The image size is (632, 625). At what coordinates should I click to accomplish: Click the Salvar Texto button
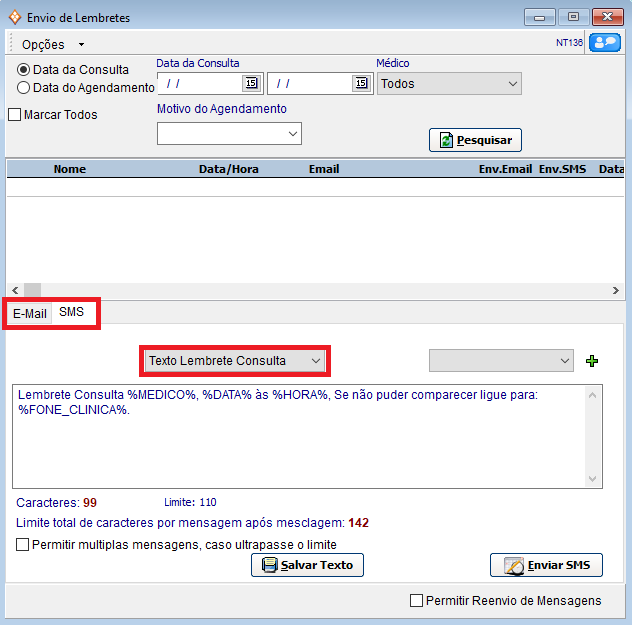[307, 565]
